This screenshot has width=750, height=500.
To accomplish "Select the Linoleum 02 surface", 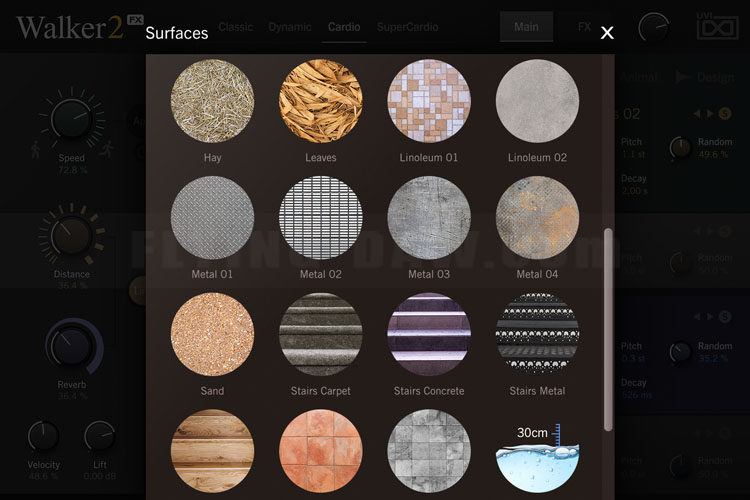I will click(x=537, y=101).
